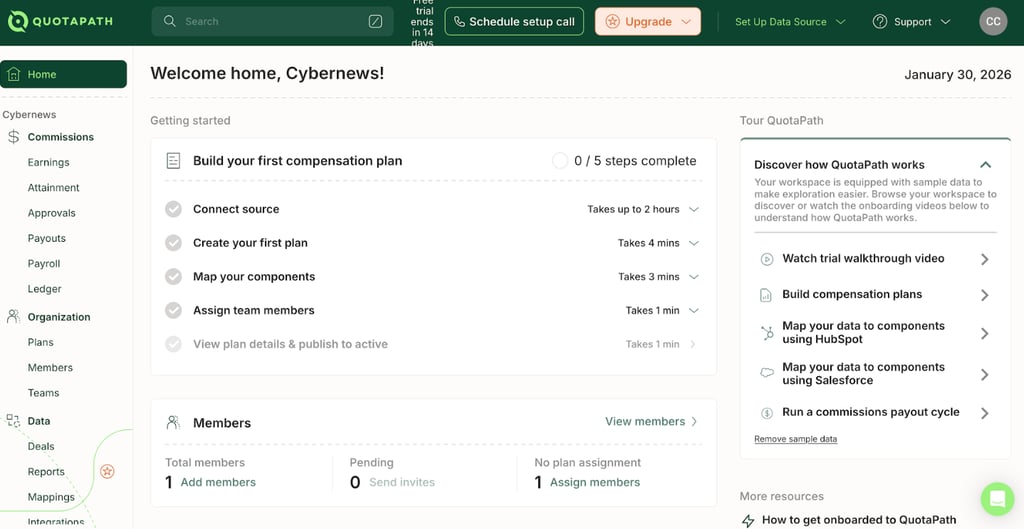Open Build compensation plans arrow
Image resolution: width=1024 pixels, height=529 pixels.
[x=985, y=295]
